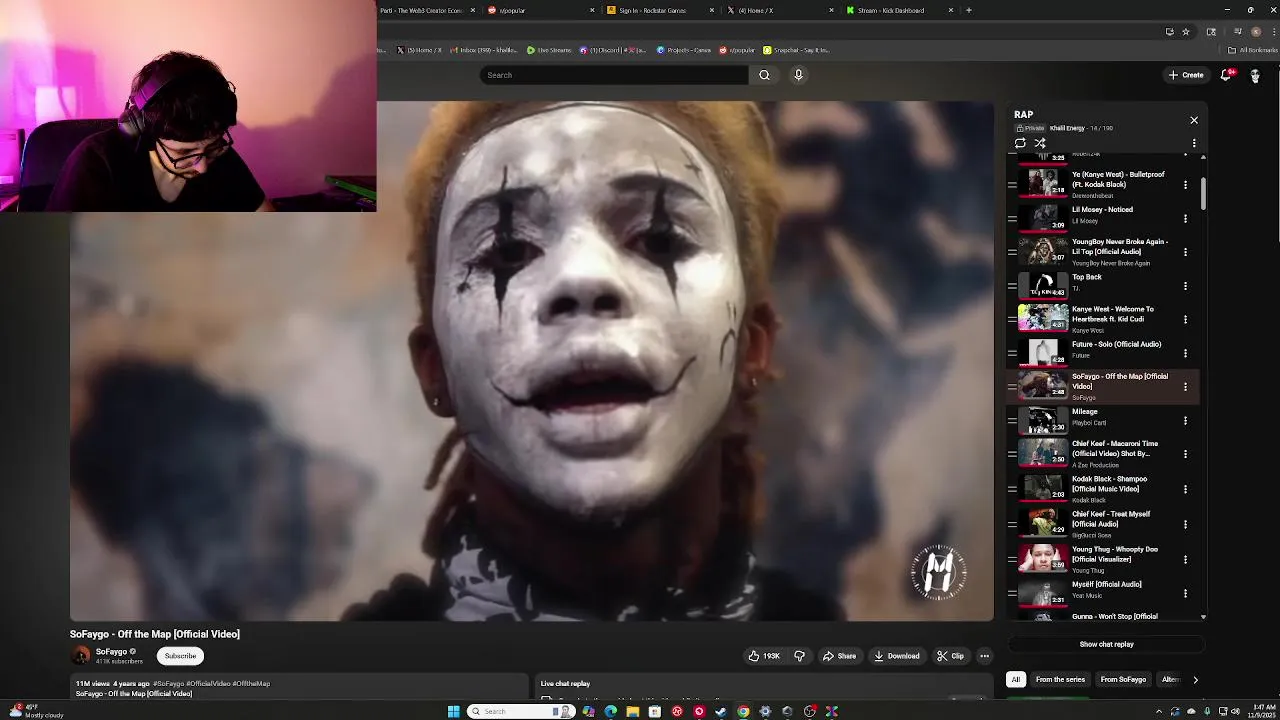Screen dimensions: 1280x720
Task: Toggle loop playlist in RAP panel
Action: tap(1020, 143)
